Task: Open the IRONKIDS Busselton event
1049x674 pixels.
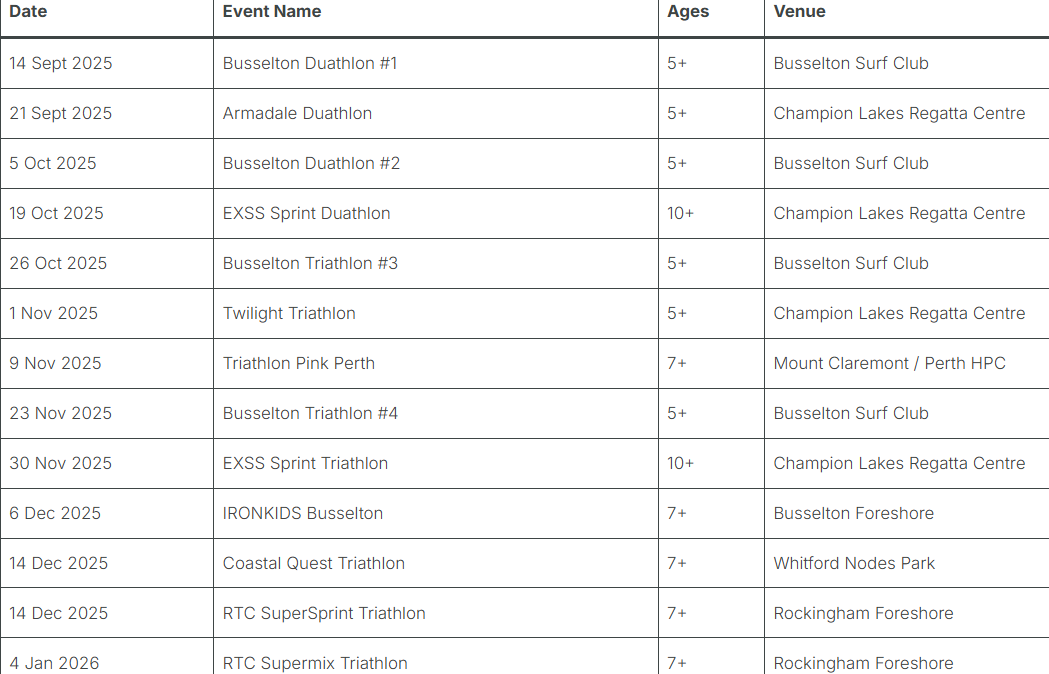Action: (302, 513)
